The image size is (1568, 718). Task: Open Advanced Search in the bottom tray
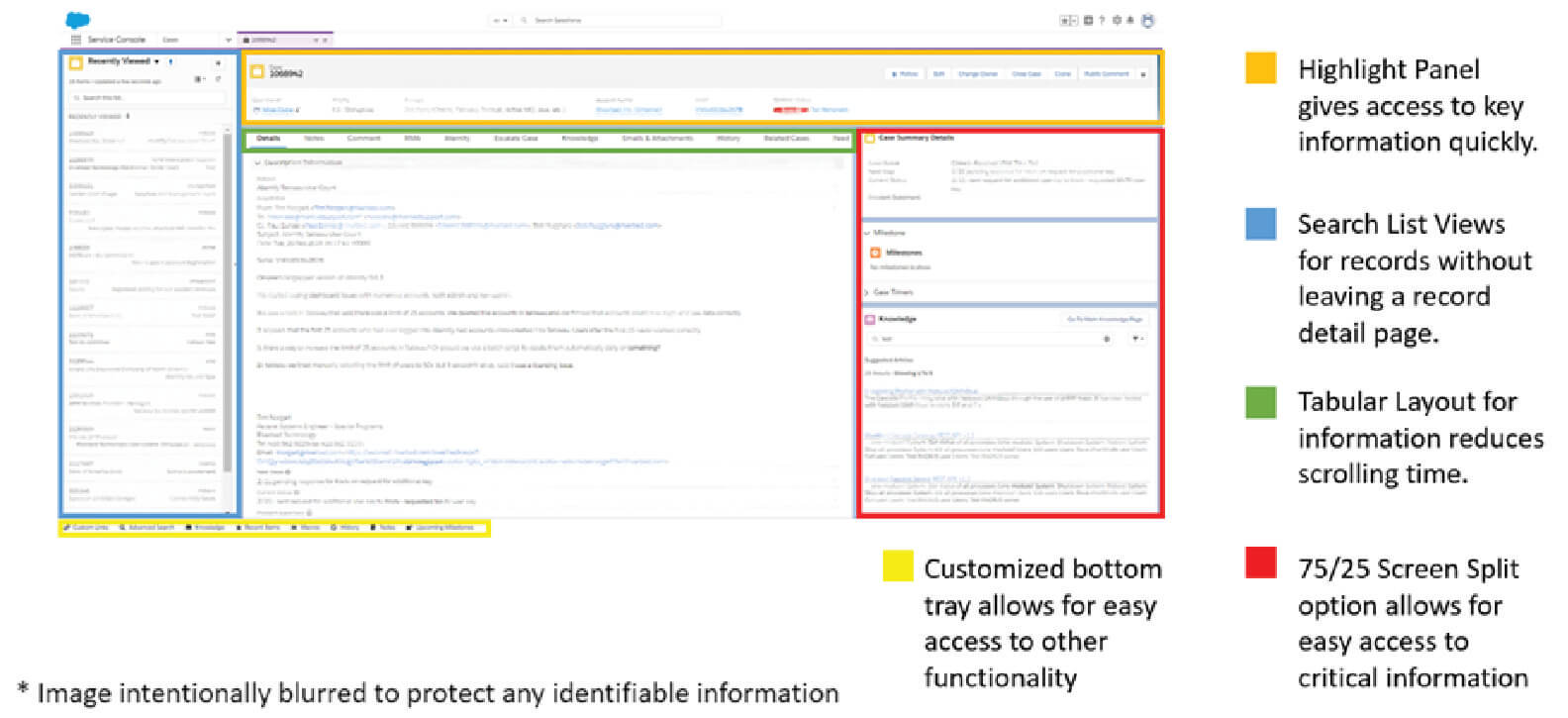tap(147, 528)
